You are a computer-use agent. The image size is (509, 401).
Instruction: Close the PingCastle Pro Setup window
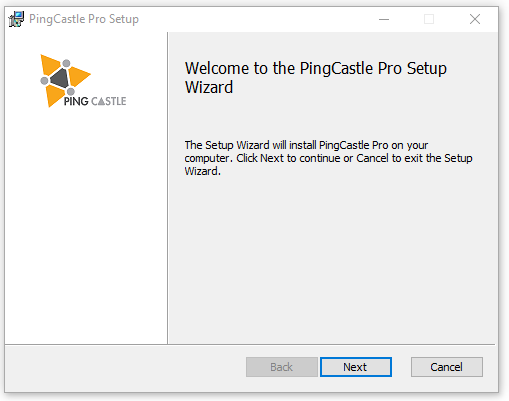[475, 19]
